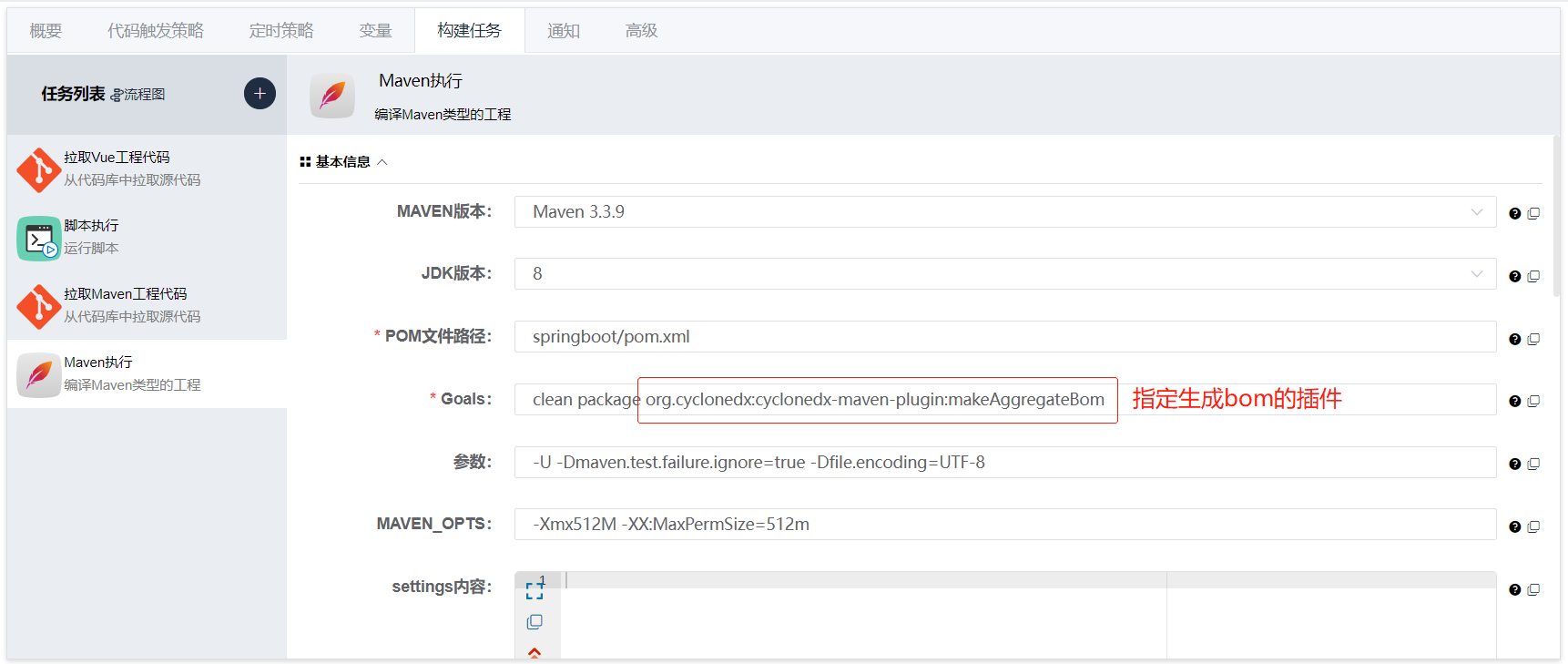Select the Maven执行 feather icon in task list

click(39, 374)
